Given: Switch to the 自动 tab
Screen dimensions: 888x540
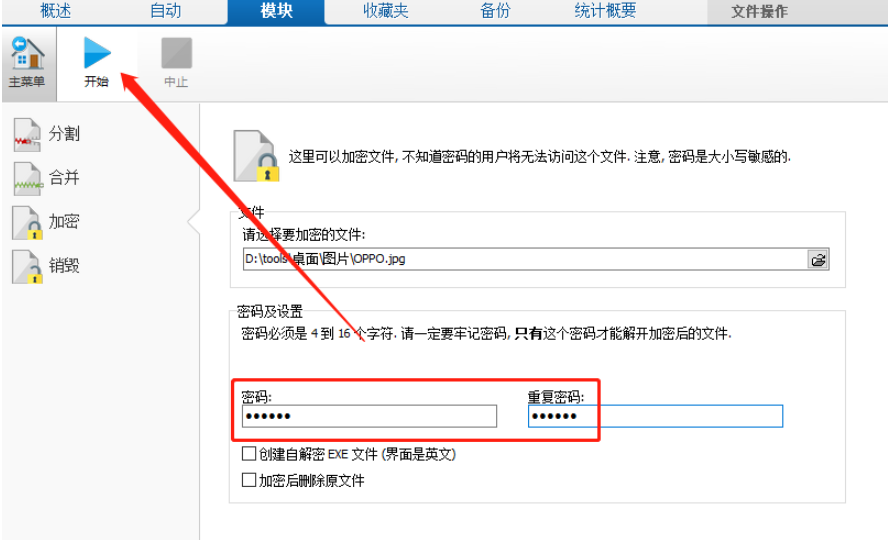Looking at the screenshot, I should (165, 11).
